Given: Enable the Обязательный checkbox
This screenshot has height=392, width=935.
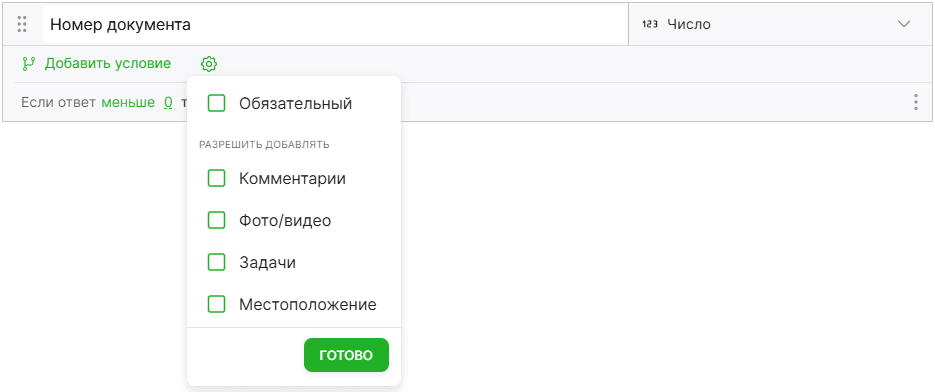Looking at the screenshot, I should [216, 104].
